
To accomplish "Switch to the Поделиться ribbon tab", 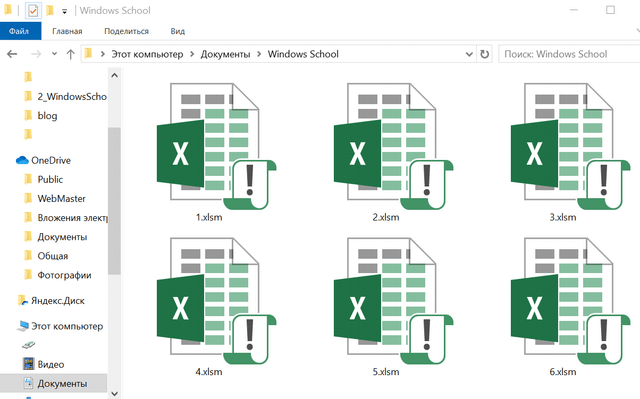I will click(x=127, y=31).
